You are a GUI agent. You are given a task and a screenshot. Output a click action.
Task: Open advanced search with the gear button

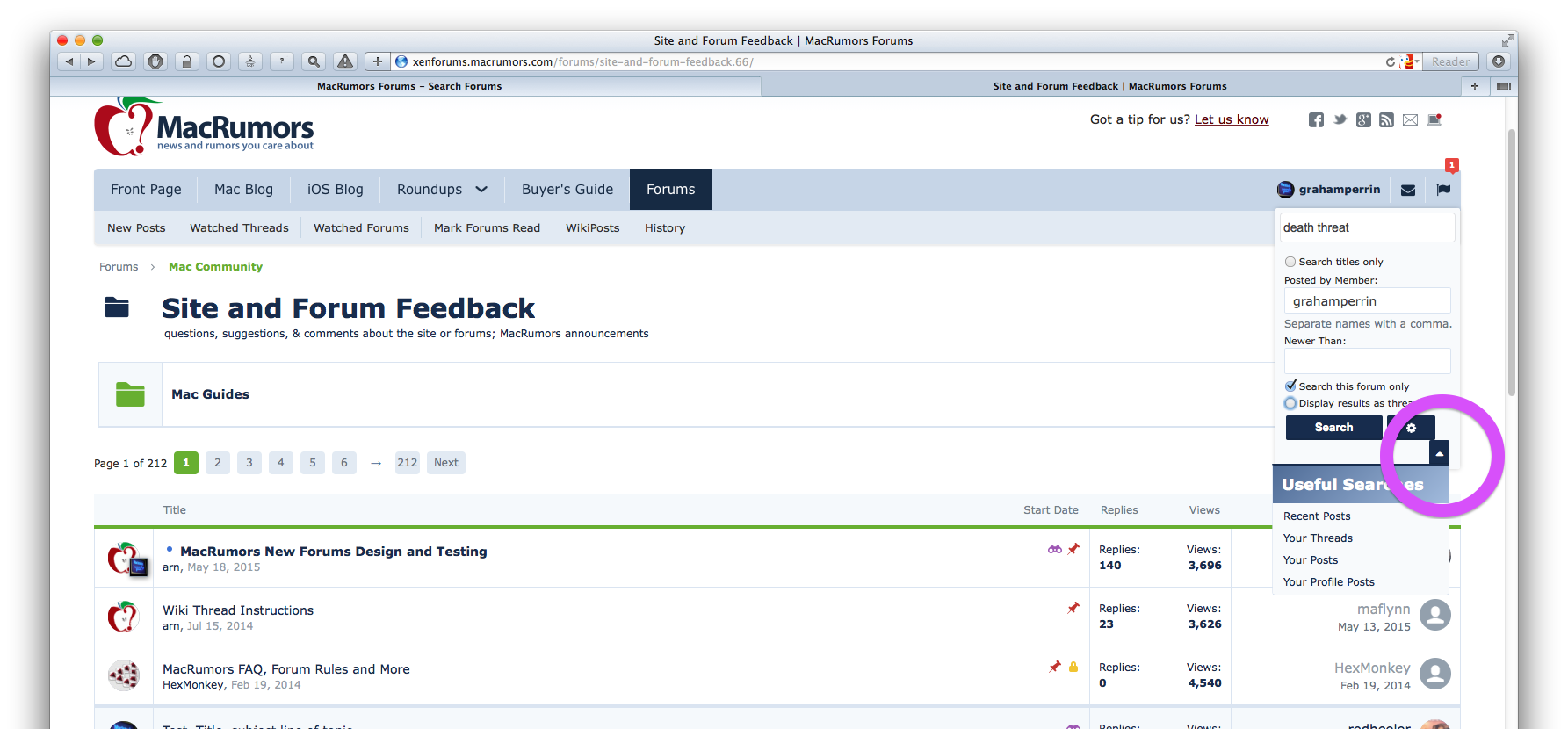[x=1411, y=428]
